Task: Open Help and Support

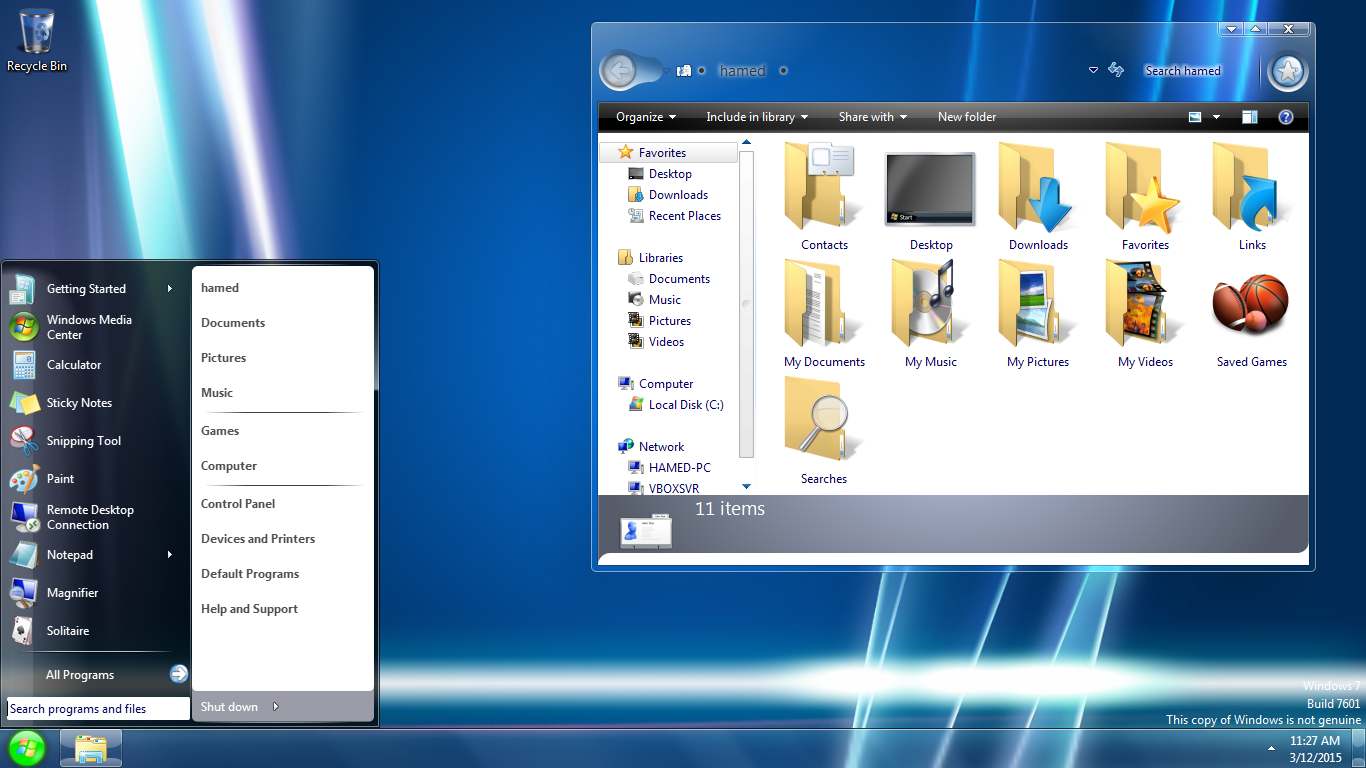Action: coord(249,609)
